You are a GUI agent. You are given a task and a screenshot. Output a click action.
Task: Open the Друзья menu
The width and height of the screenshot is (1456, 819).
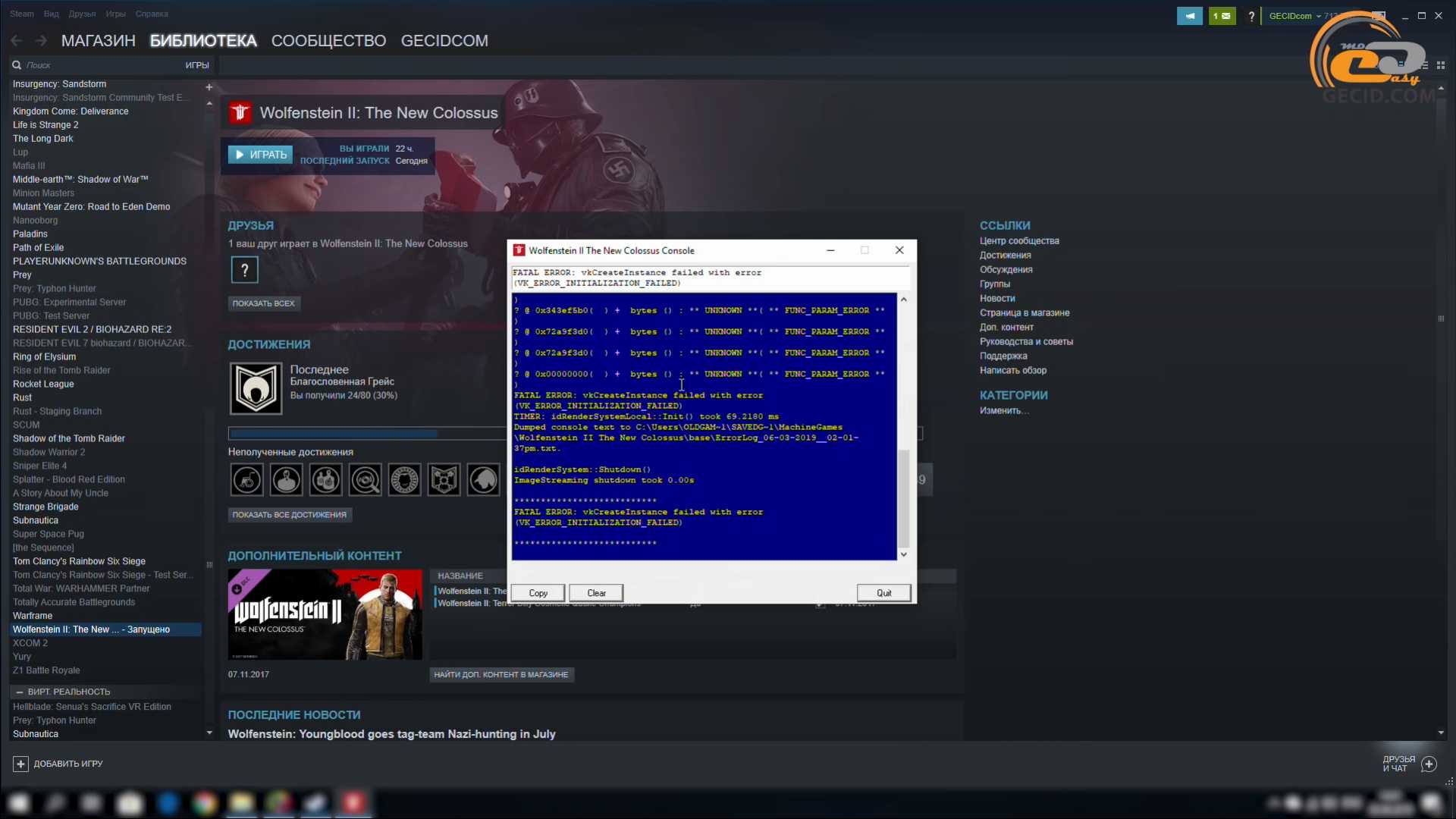click(82, 14)
